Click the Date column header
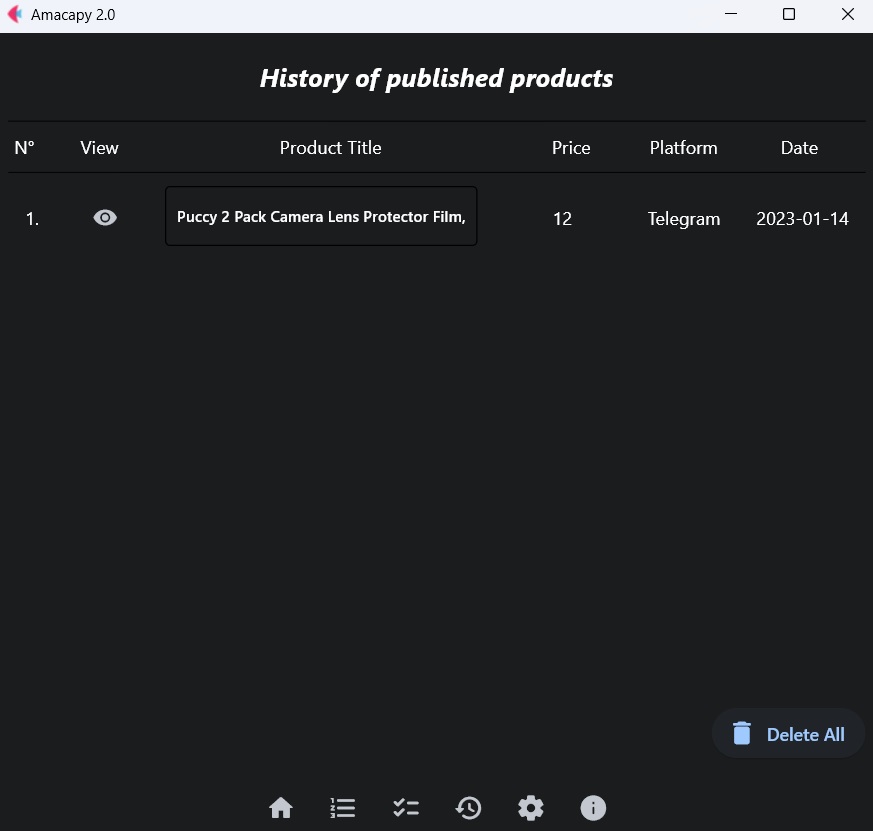 [x=799, y=148]
